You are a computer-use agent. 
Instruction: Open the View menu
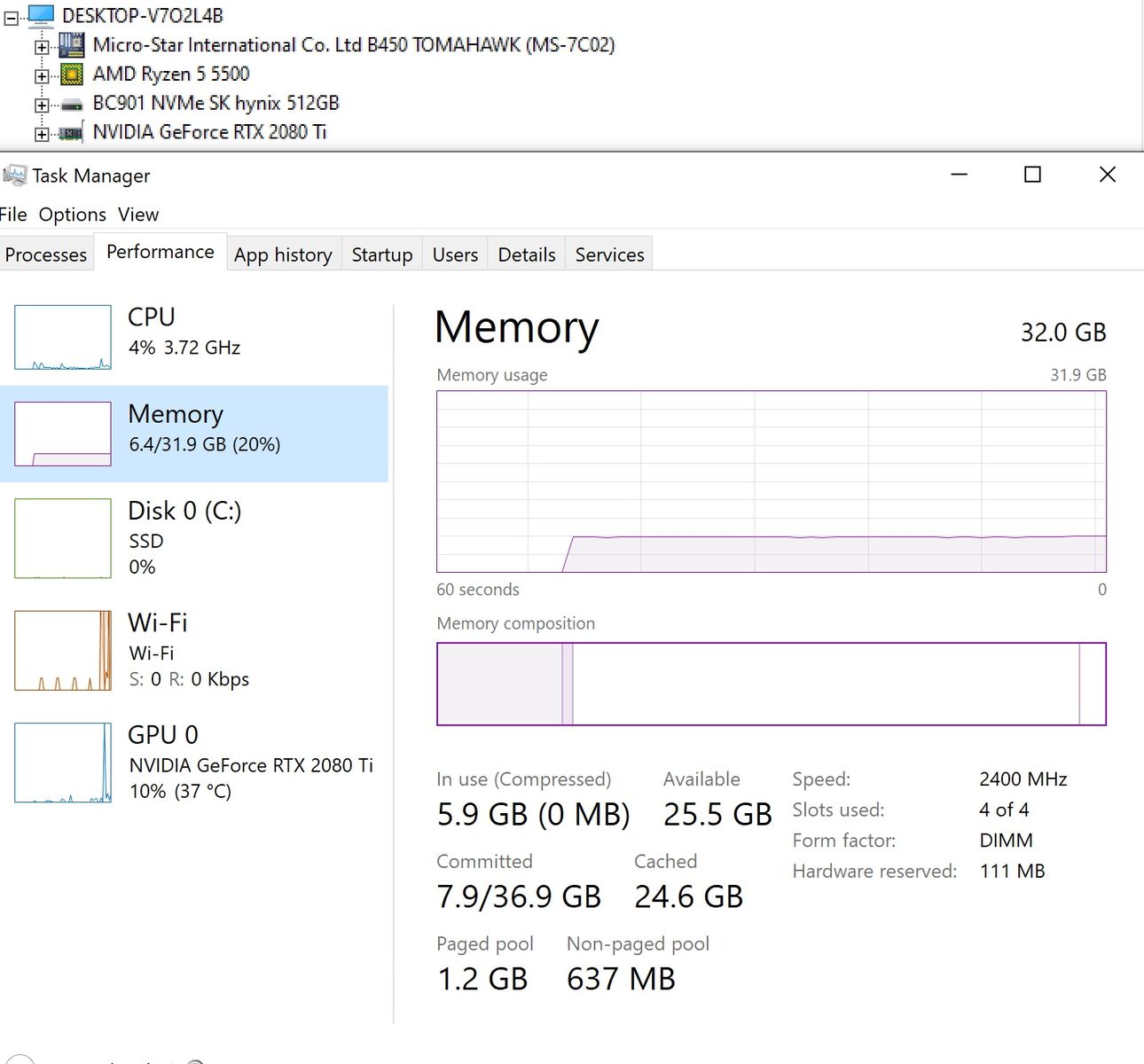[x=138, y=215]
